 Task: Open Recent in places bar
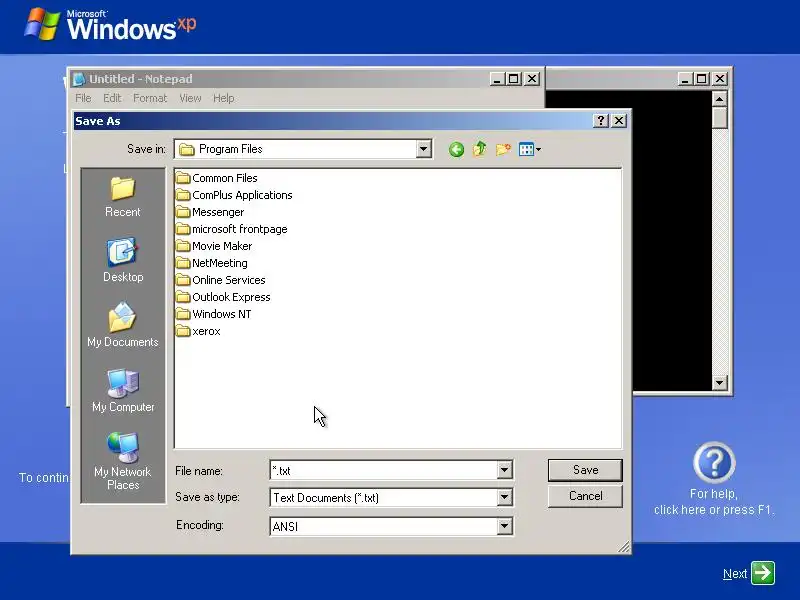point(122,197)
